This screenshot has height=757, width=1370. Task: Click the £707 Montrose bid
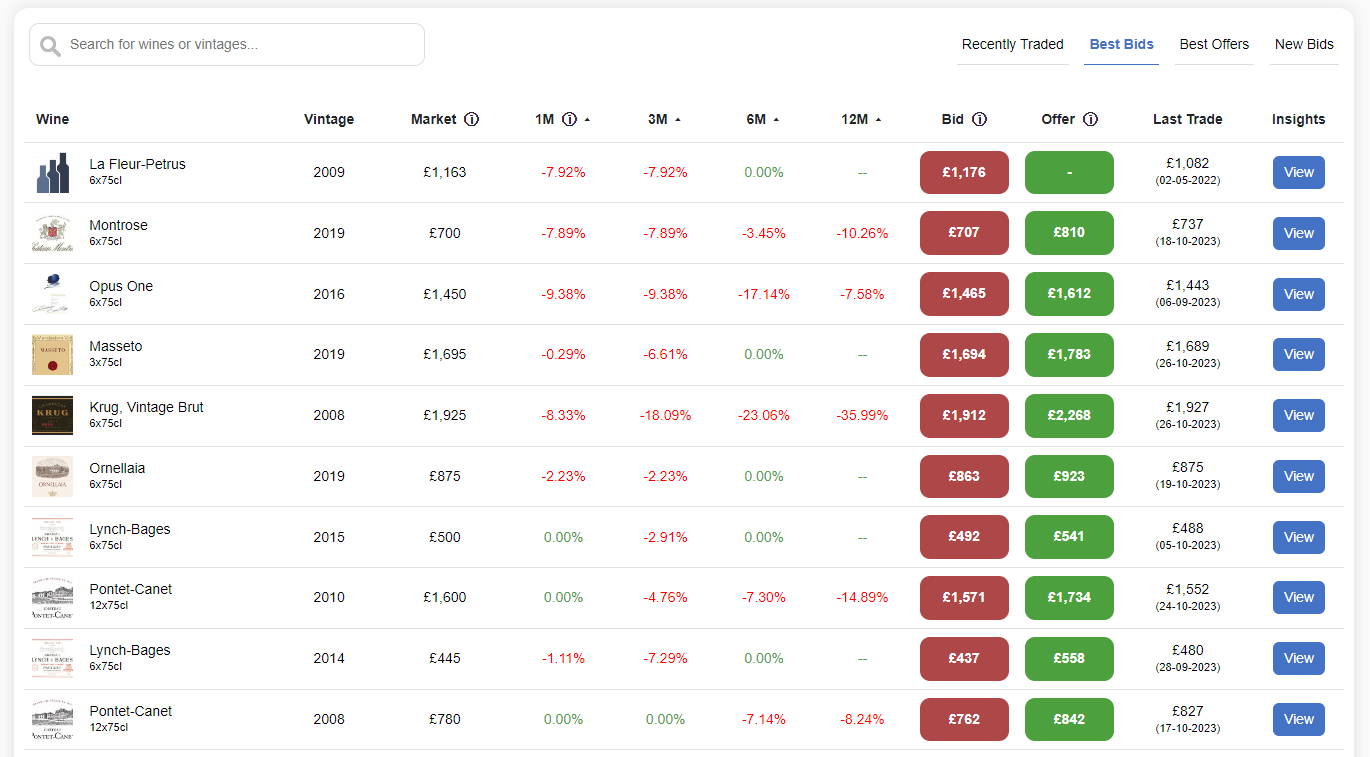(x=964, y=233)
